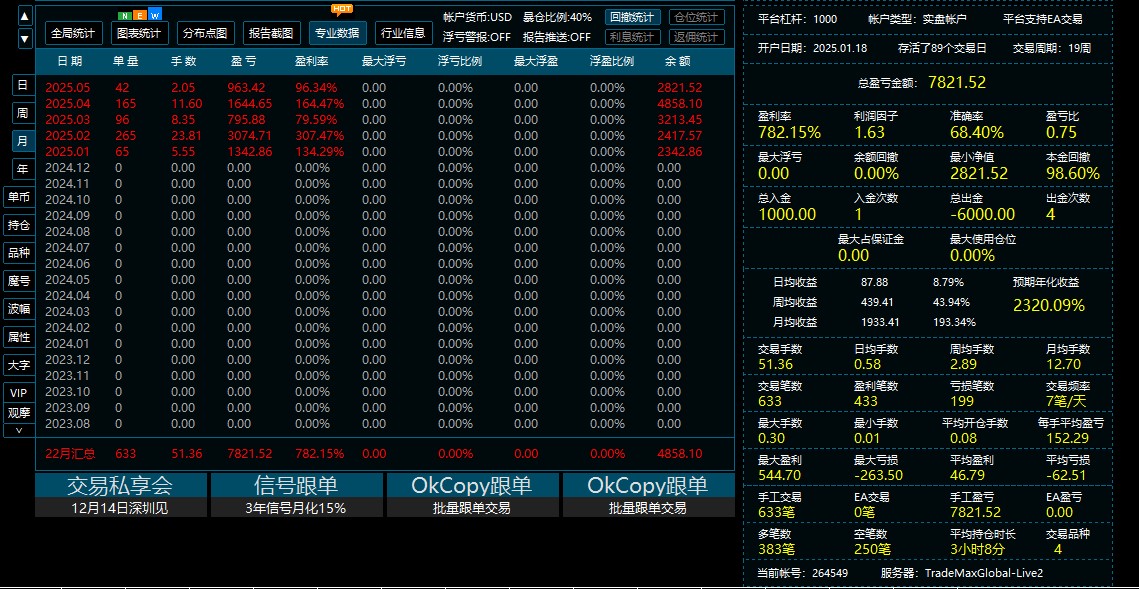Open the 魔号 sidebar view

pyautogui.click(x=19, y=281)
